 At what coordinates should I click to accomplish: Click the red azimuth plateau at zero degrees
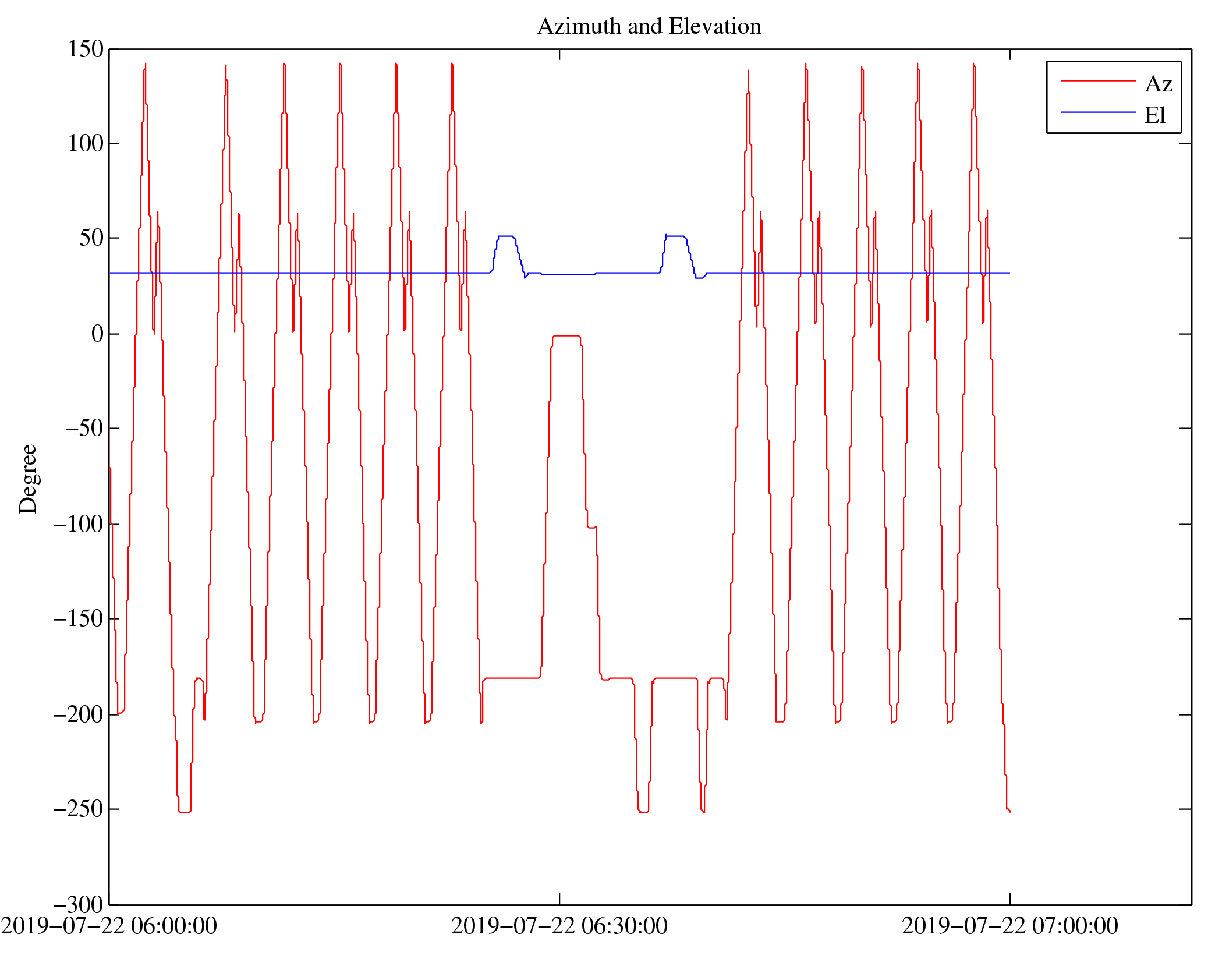pos(566,336)
